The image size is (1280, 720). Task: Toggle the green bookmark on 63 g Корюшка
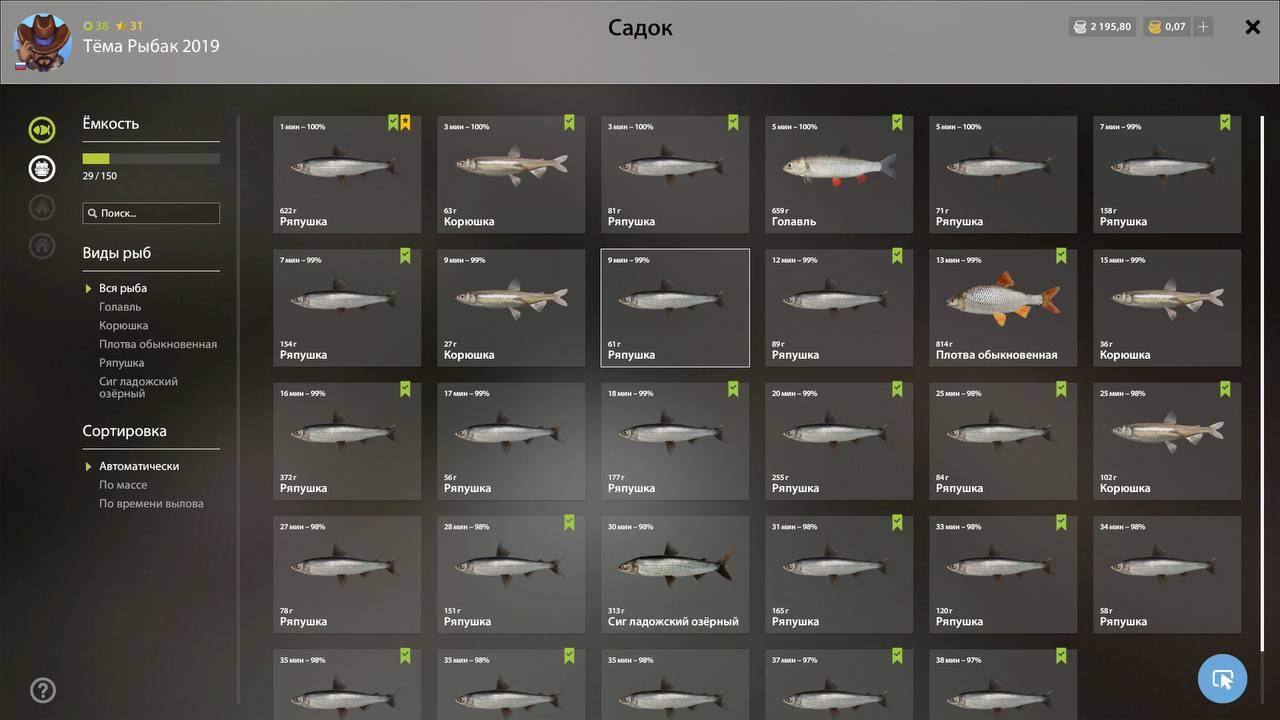(x=569, y=123)
